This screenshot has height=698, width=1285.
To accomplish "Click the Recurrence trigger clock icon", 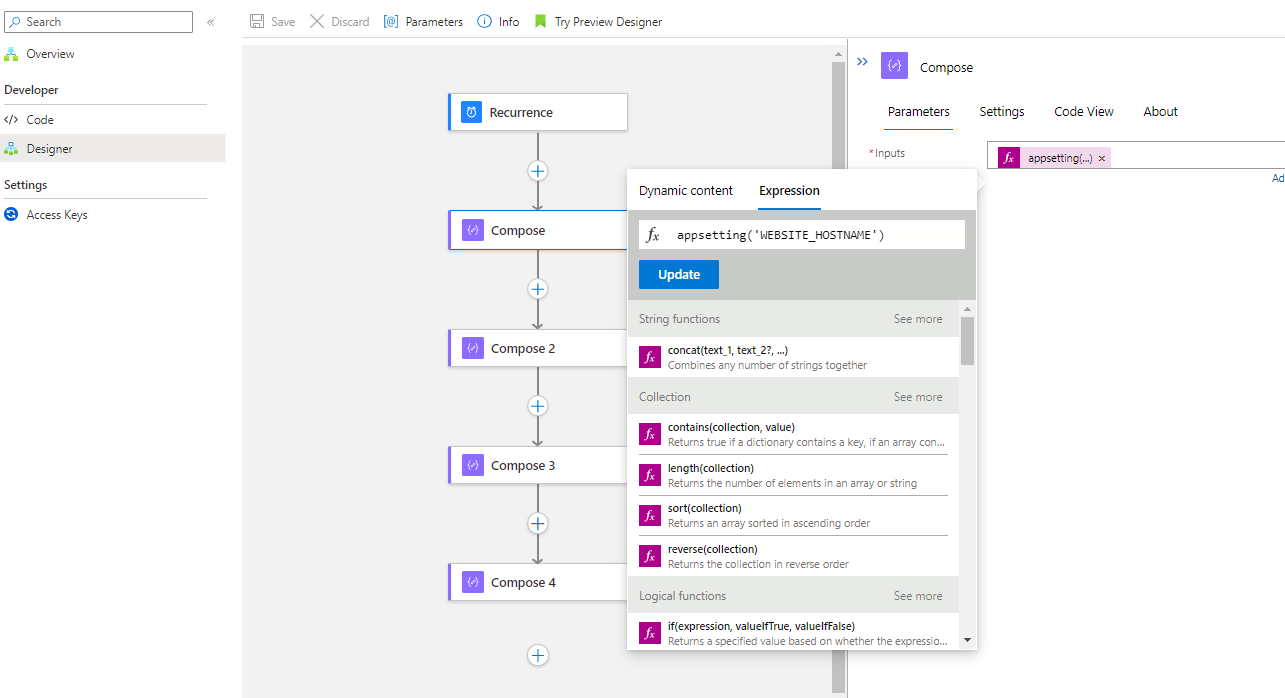I will (472, 113).
